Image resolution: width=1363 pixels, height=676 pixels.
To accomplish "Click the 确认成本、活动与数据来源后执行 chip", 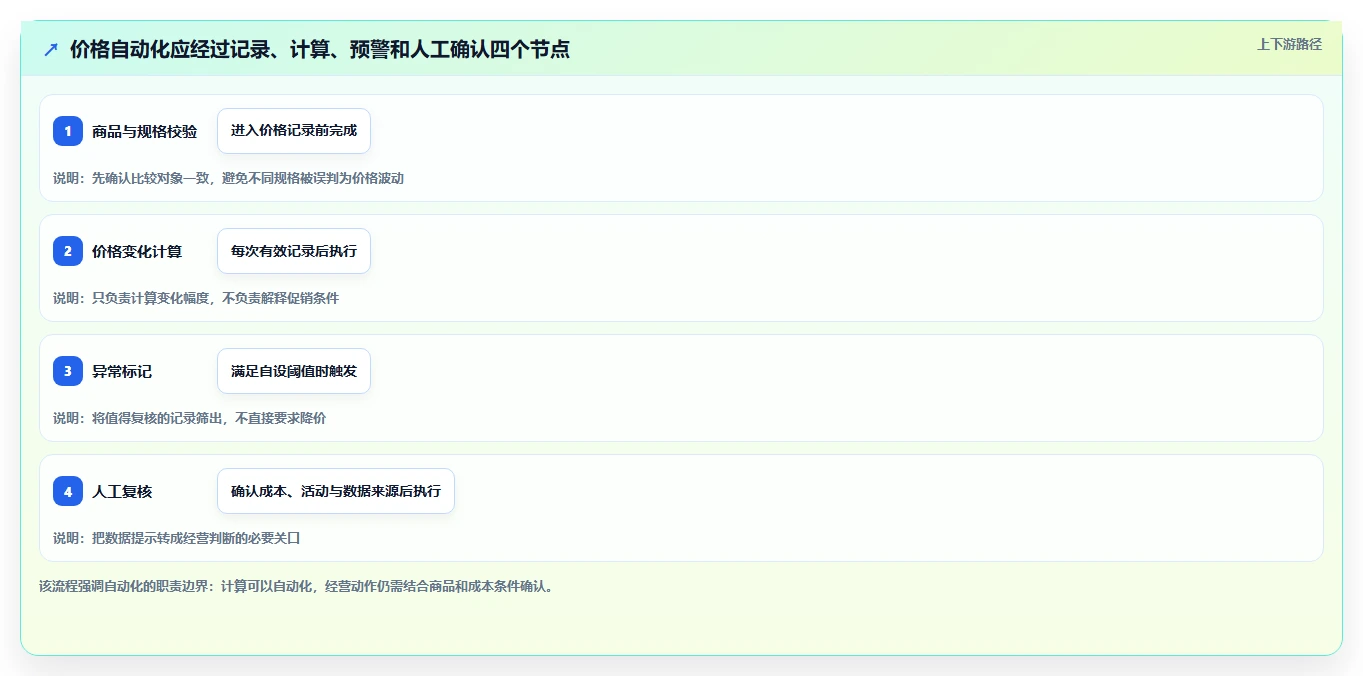I will pyautogui.click(x=336, y=491).
